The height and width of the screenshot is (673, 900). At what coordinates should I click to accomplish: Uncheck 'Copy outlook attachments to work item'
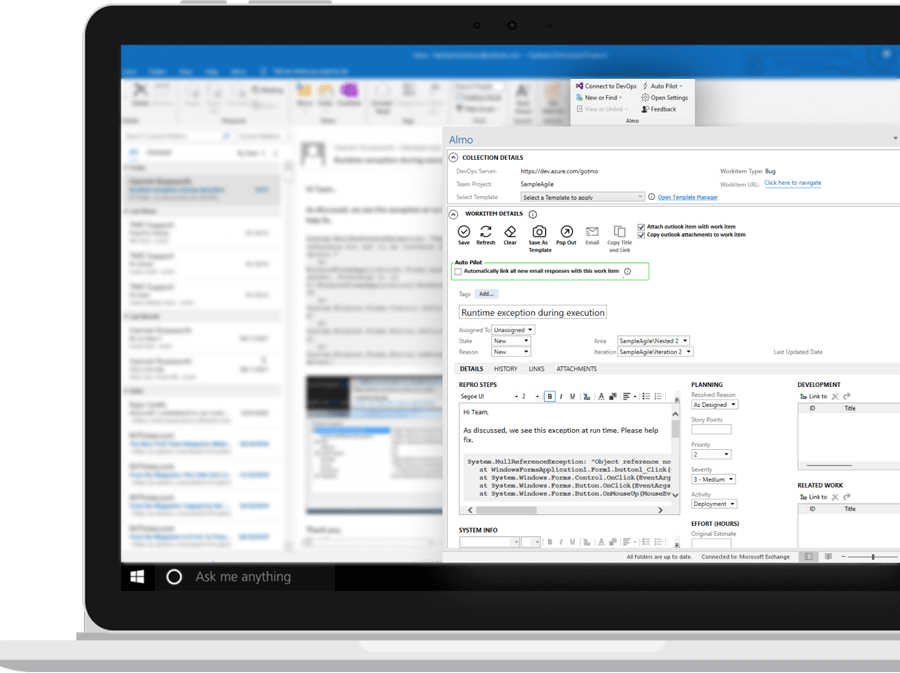(640, 235)
